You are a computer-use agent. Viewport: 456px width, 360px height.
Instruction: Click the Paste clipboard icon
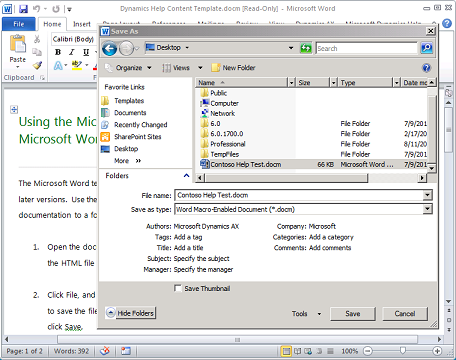pyautogui.click(x=18, y=44)
